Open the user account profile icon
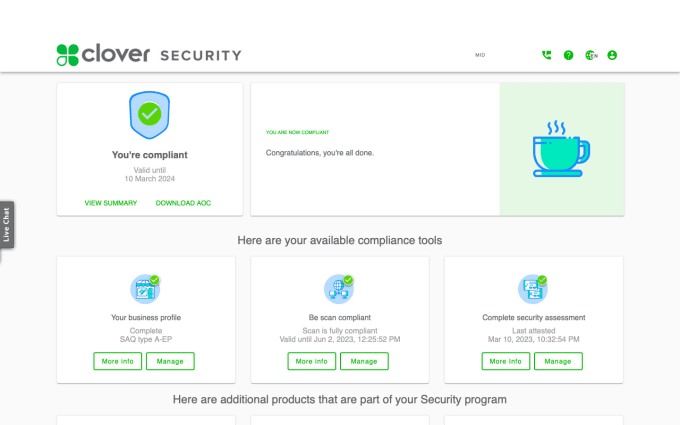Image resolution: width=680 pixels, height=425 pixels. point(612,55)
